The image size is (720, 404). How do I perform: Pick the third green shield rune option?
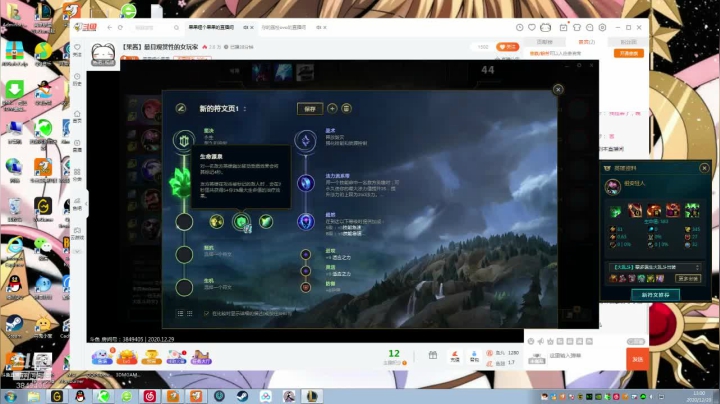[266, 222]
